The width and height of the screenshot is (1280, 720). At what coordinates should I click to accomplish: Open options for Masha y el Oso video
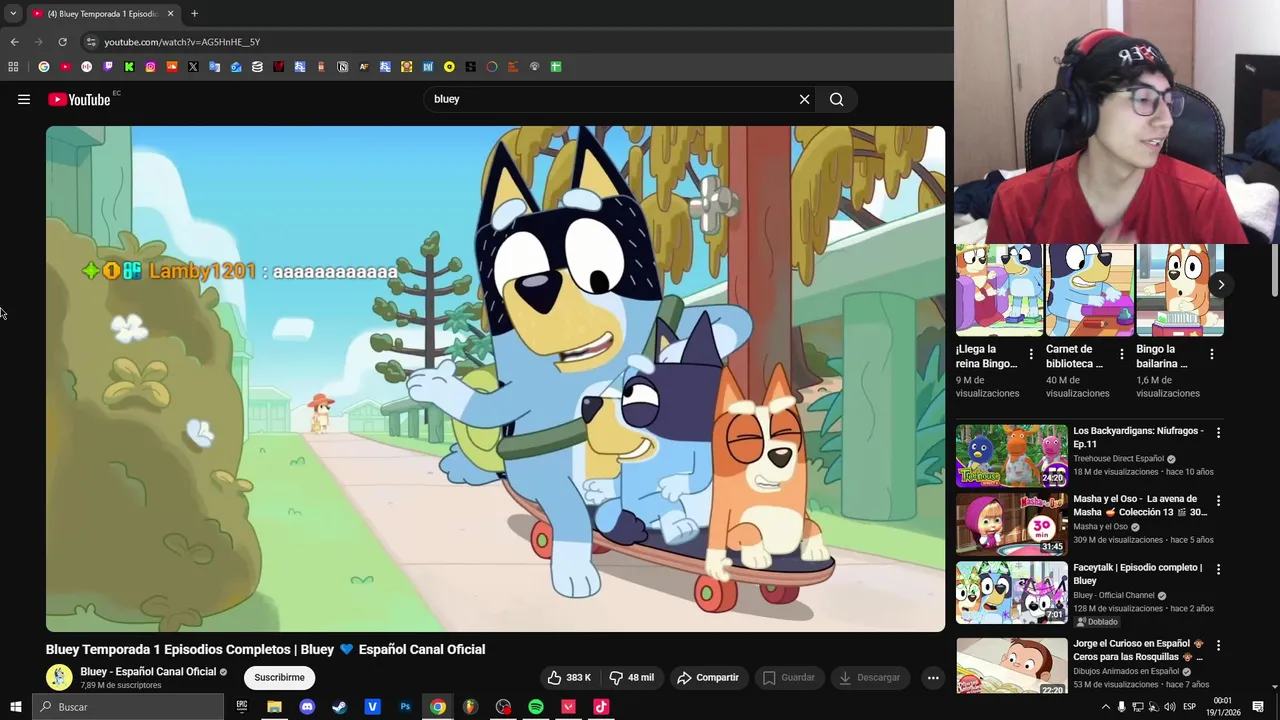[1218, 500]
